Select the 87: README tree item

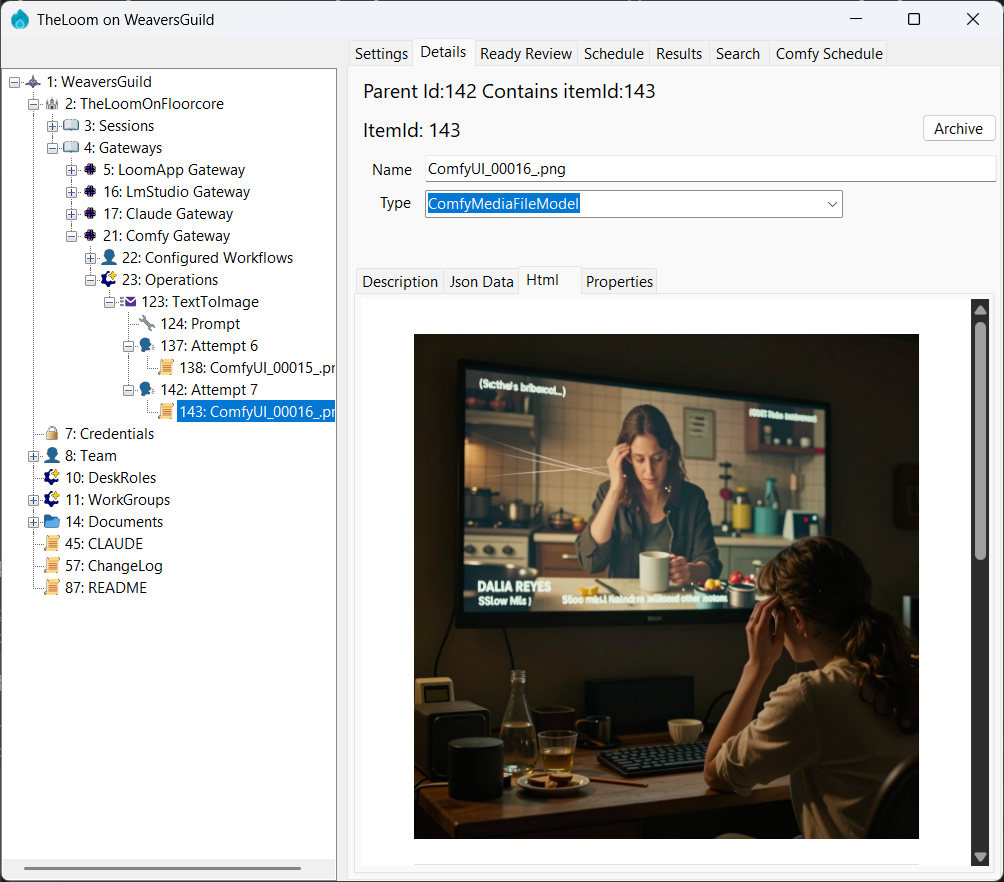[106, 588]
